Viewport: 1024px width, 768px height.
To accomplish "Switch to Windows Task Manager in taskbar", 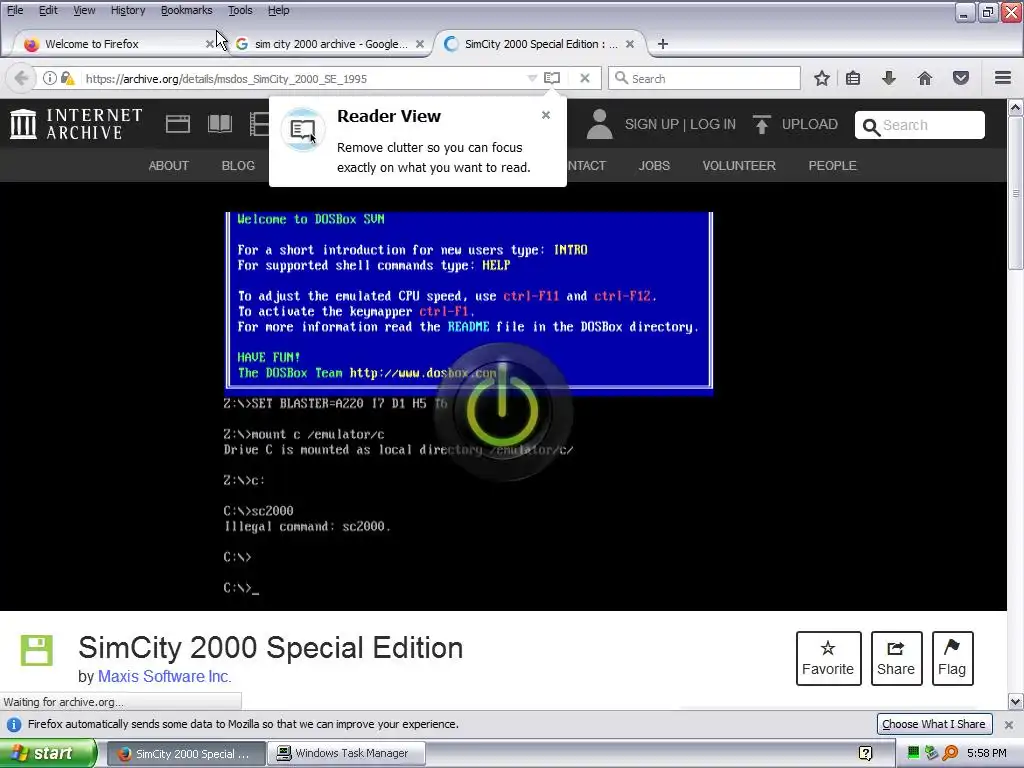I will [346, 753].
